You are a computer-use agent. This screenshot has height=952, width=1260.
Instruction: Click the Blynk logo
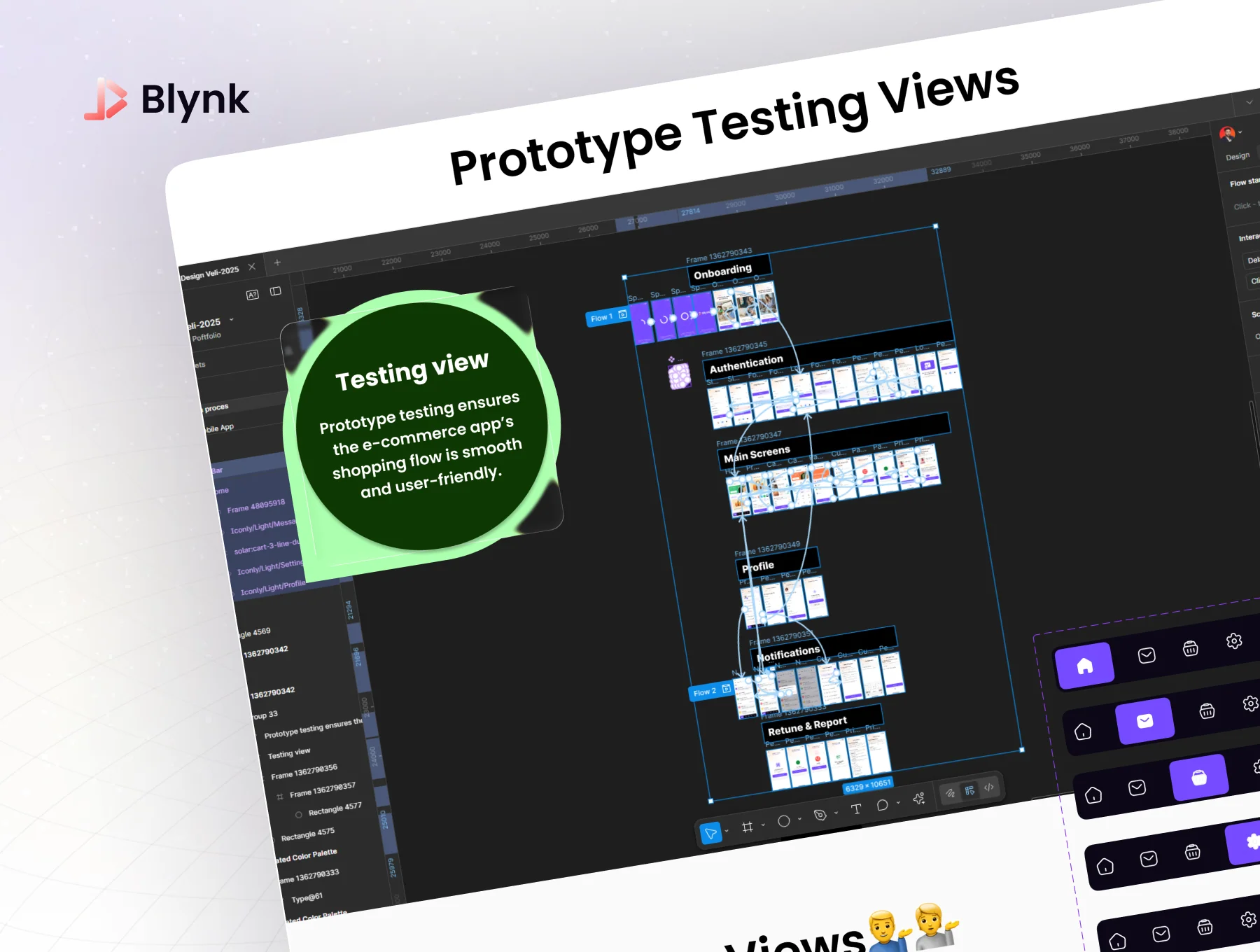tap(167, 100)
